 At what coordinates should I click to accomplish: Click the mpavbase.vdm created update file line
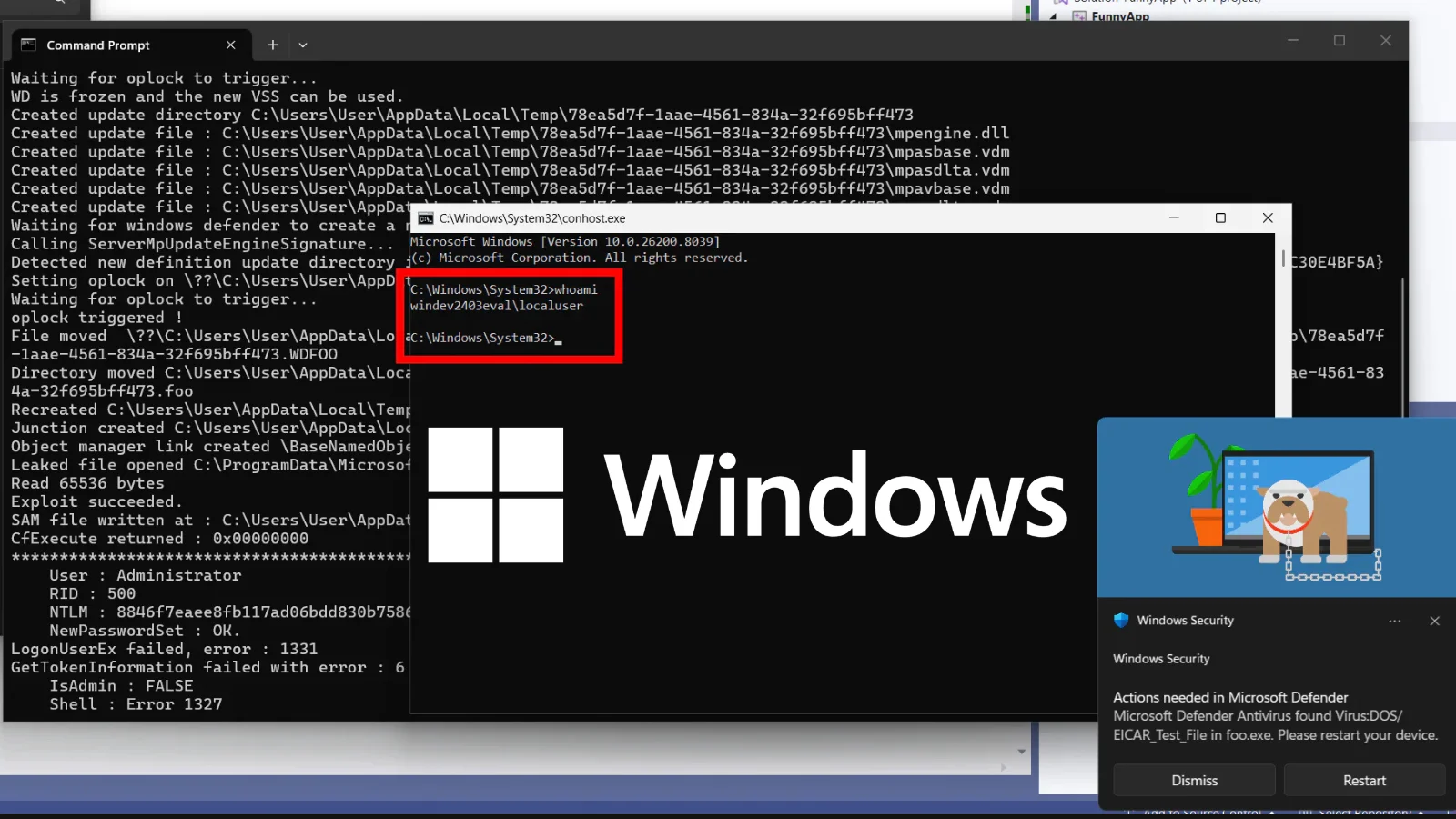click(x=510, y=188)
